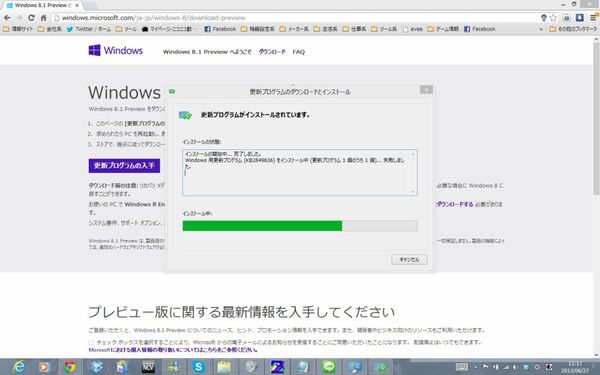
Task: Open the media player taskbar icon
Action: (44, 367)
